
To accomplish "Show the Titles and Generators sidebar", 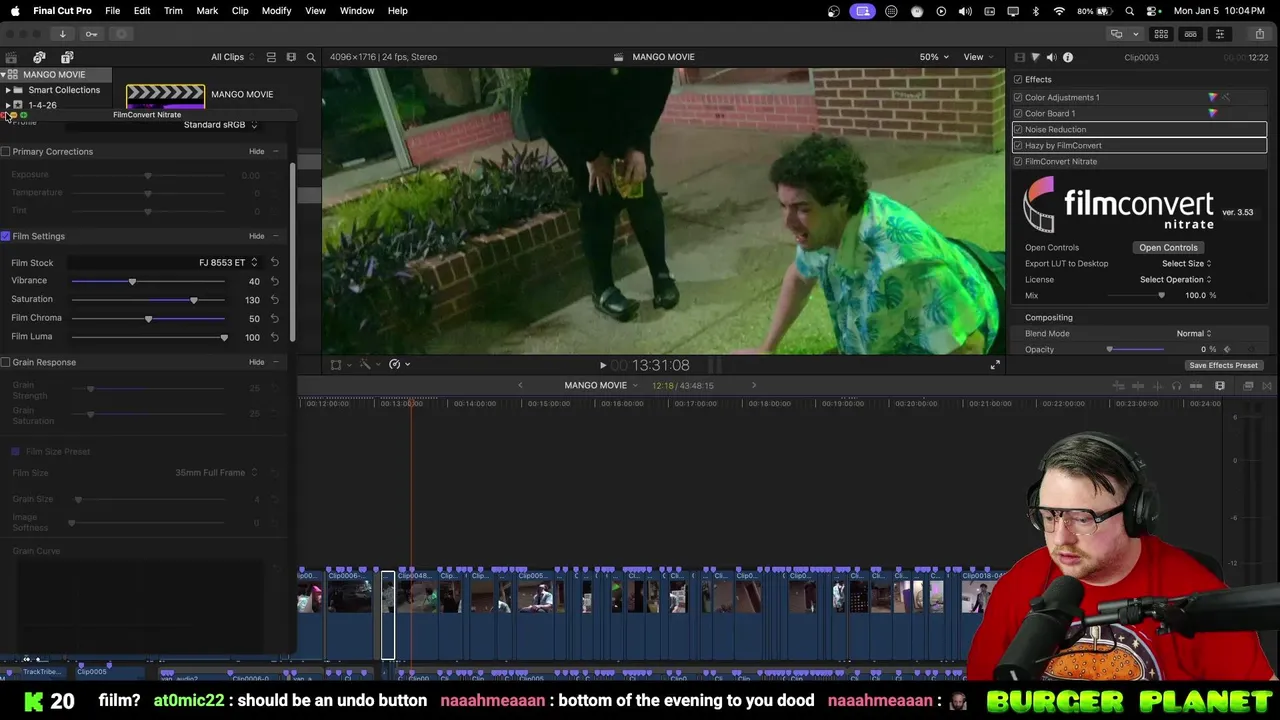I will 67,57.
